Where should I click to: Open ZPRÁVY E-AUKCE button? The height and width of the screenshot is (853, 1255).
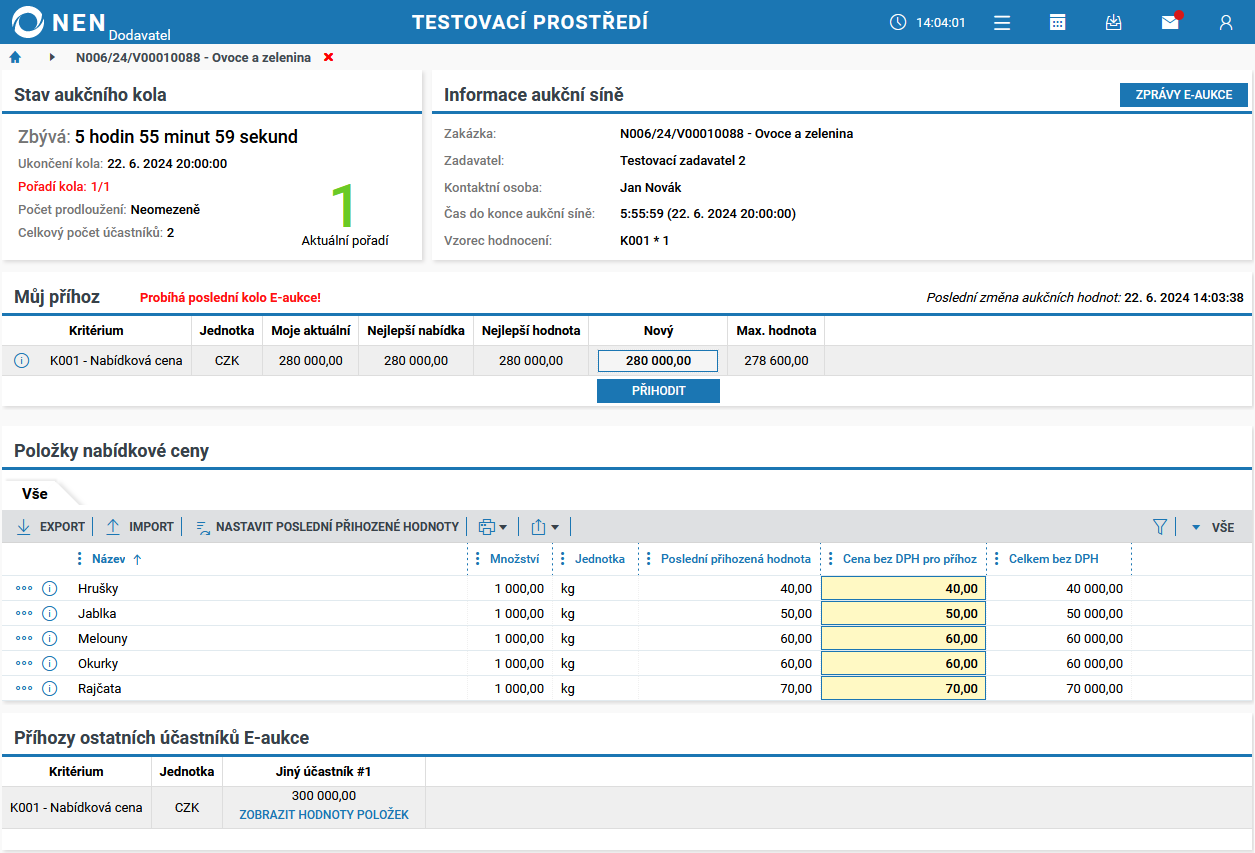click(1184, 95)
